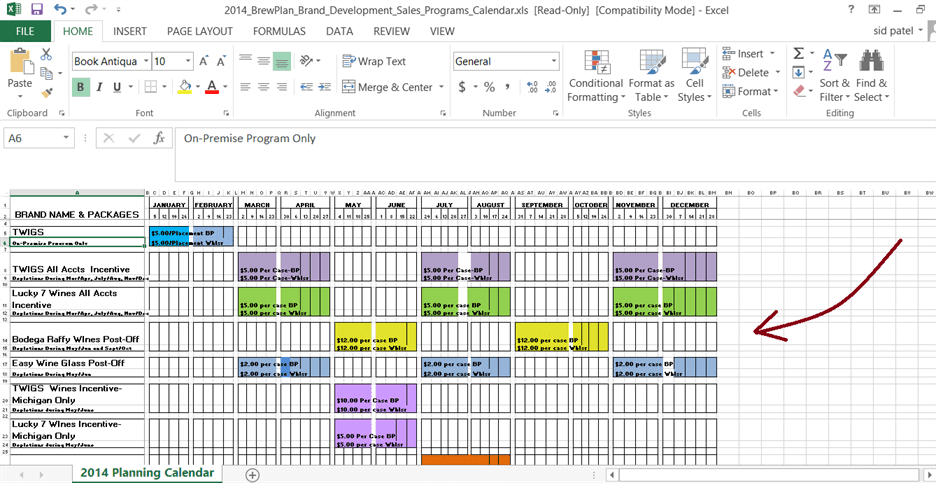Add new sheet with plus button
The image size is (936, 483).
tap(253, 475)
